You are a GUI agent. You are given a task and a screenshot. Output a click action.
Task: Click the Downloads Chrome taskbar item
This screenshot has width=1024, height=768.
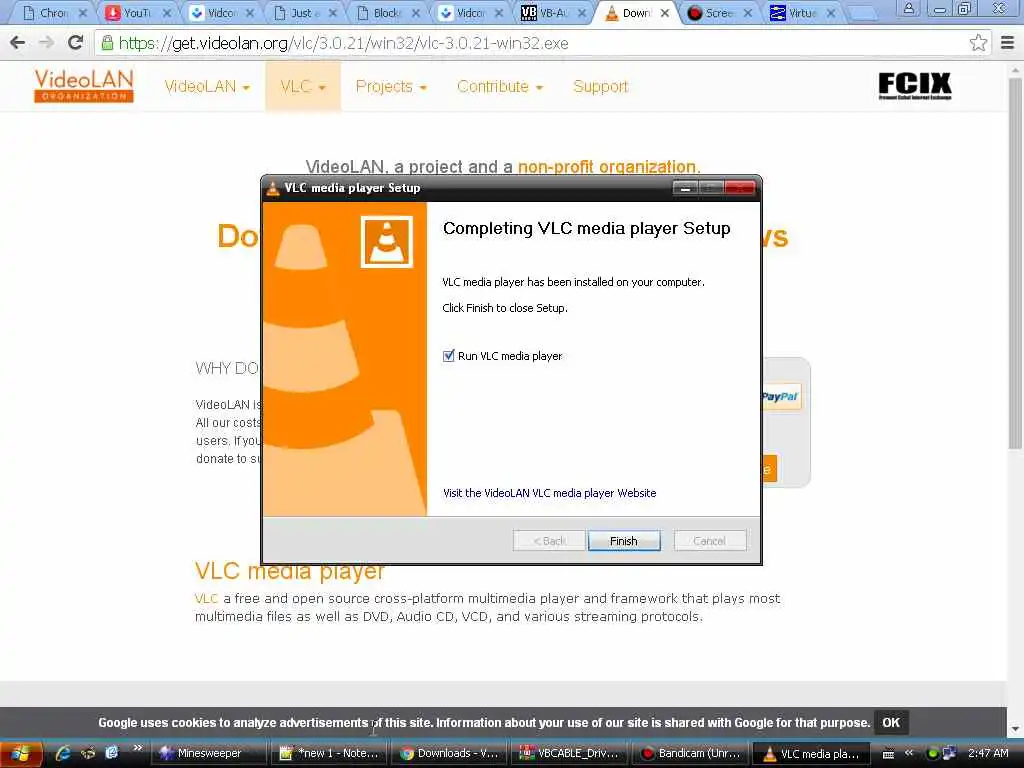pyautogui.click(x=450, y=753)
